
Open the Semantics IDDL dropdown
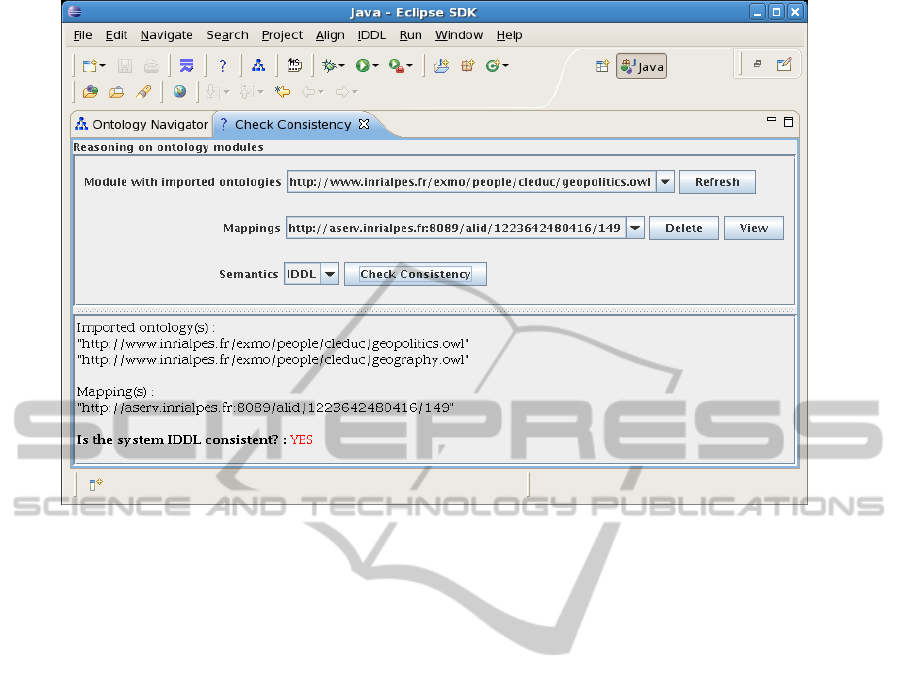click(x=329, y=274)
